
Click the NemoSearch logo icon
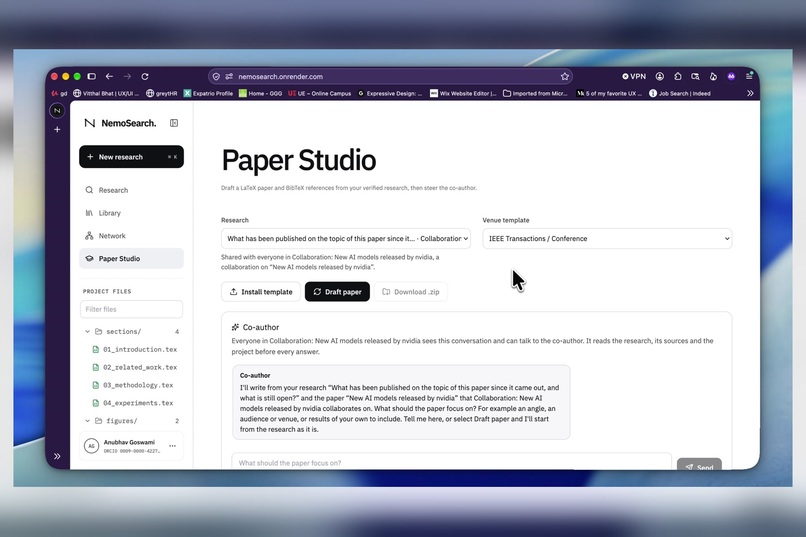click(x=89, y=123)
